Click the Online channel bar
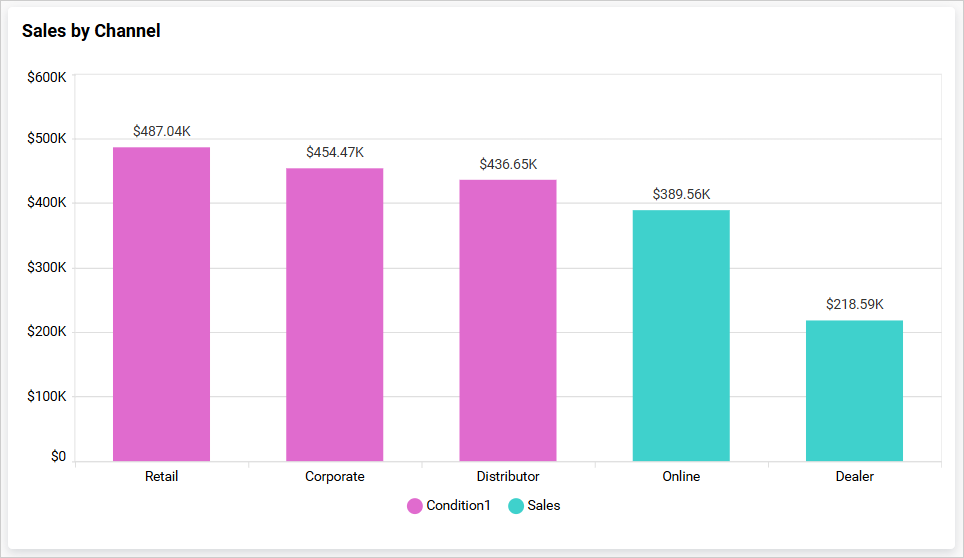The width and height of the screenshot is (964, 558). tap(681, 335)
